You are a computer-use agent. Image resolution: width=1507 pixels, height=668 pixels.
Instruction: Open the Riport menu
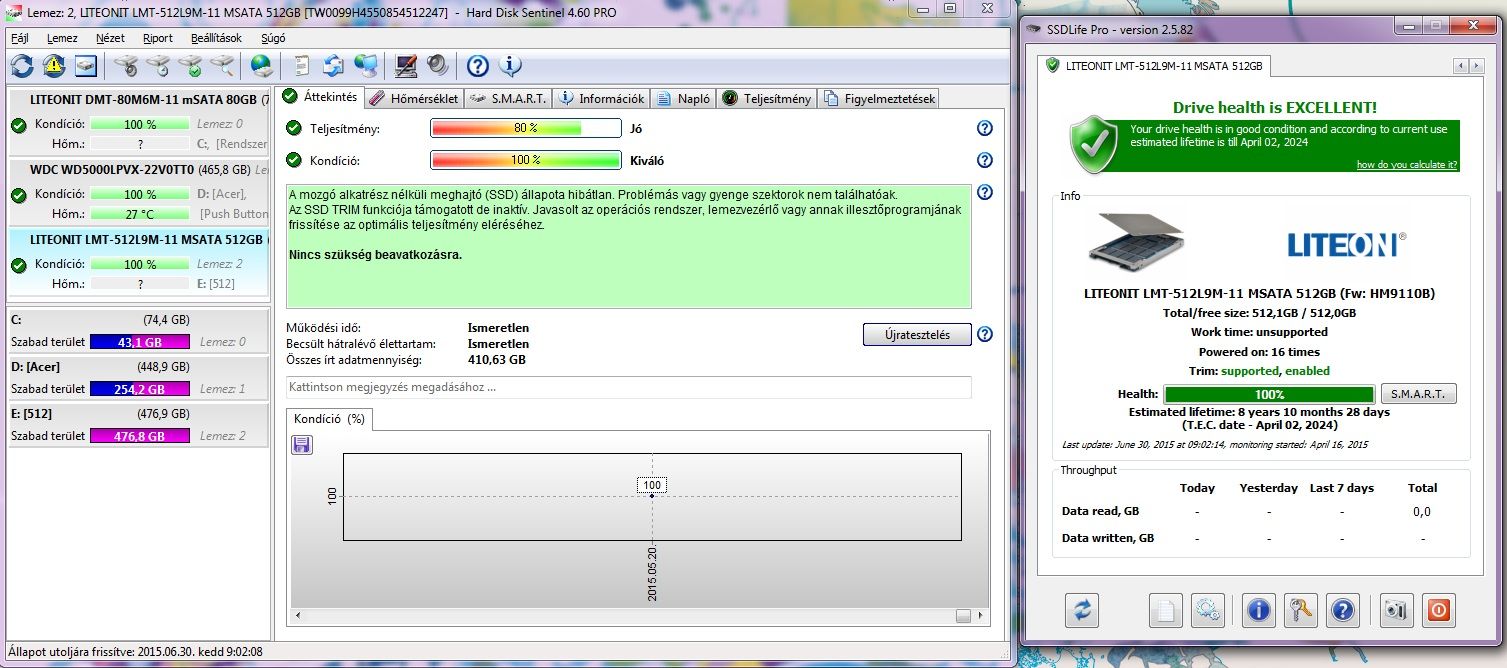pos(158,38)
